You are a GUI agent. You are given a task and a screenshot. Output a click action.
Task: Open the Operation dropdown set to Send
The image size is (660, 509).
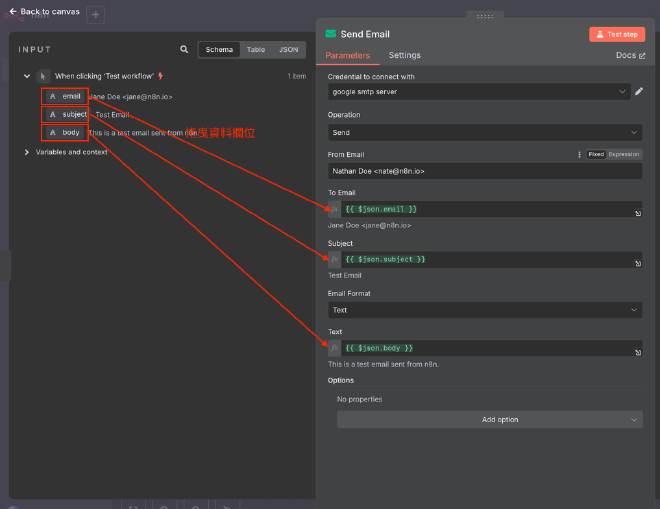(485, 132)
